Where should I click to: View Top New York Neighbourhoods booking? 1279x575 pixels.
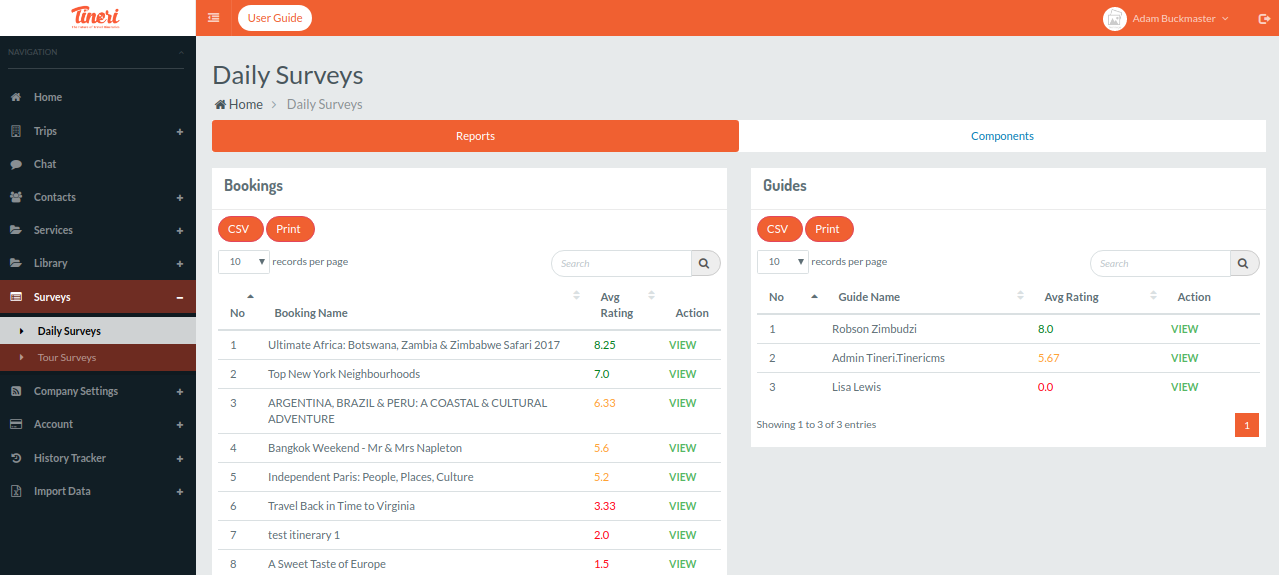coord(683,374)
